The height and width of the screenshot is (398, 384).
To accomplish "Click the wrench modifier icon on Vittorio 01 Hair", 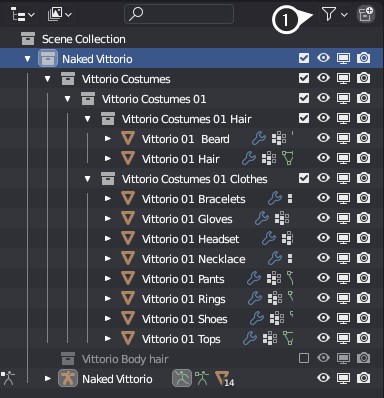I will click(x=249, y=158).
